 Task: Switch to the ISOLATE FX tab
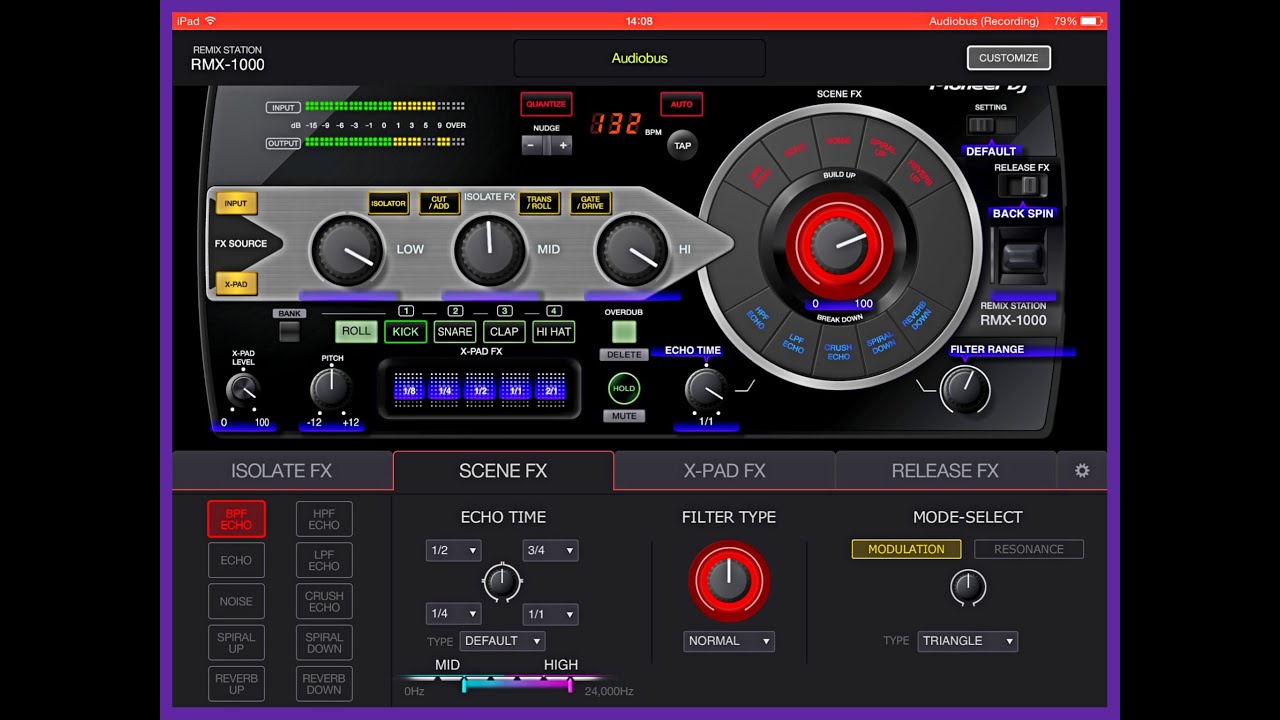(x=281, y=470)
